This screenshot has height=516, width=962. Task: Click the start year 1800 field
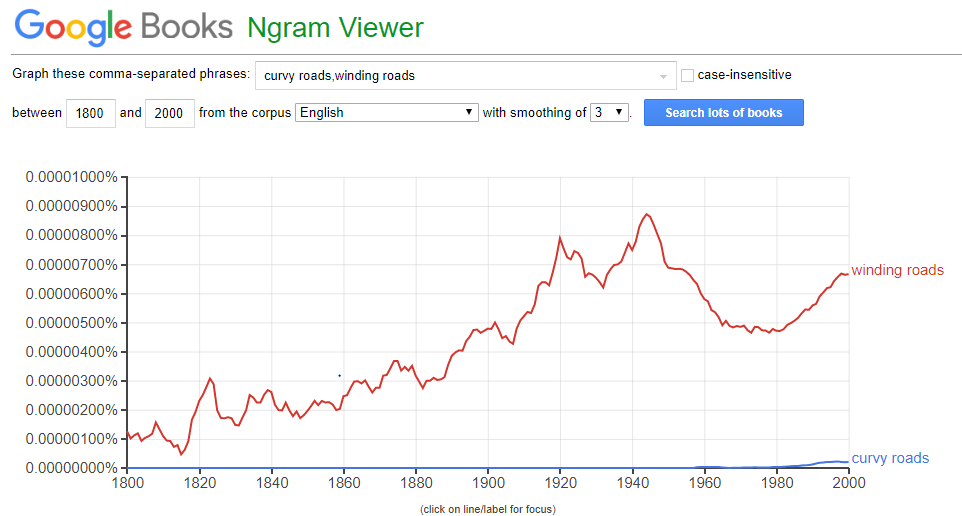click(x=90, y=113)
